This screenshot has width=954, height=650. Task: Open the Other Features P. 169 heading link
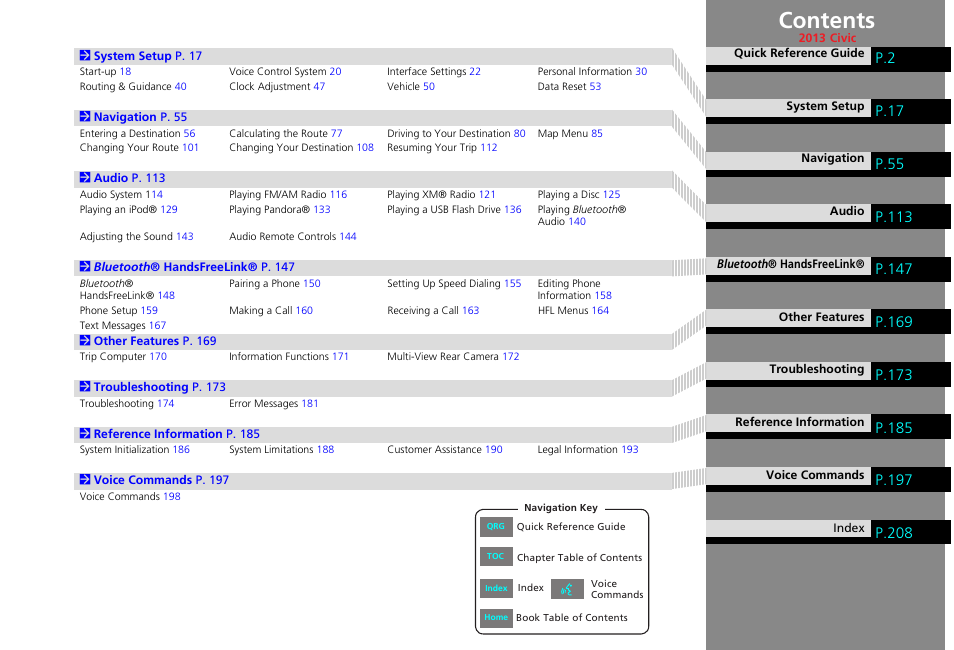155,341
